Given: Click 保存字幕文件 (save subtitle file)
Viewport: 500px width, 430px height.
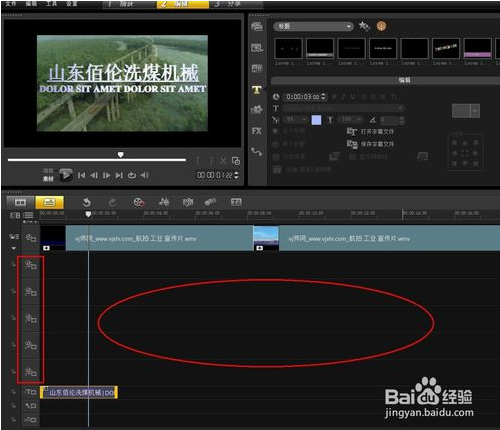Looking at the screenshot, I should pyautogui.click(x=377, y=144).
